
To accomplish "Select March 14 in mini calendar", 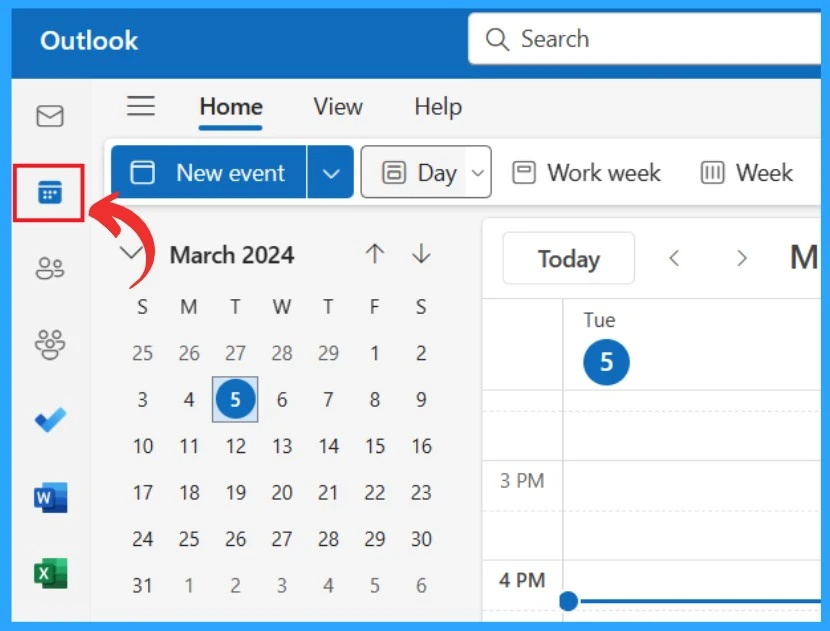I will pos(328,446).
